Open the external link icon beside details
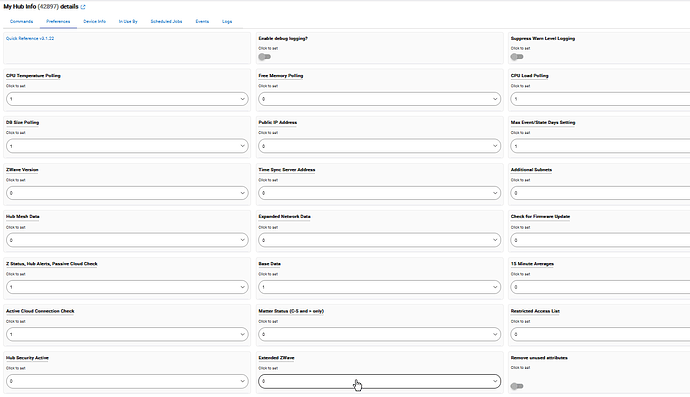 point(83,7)
